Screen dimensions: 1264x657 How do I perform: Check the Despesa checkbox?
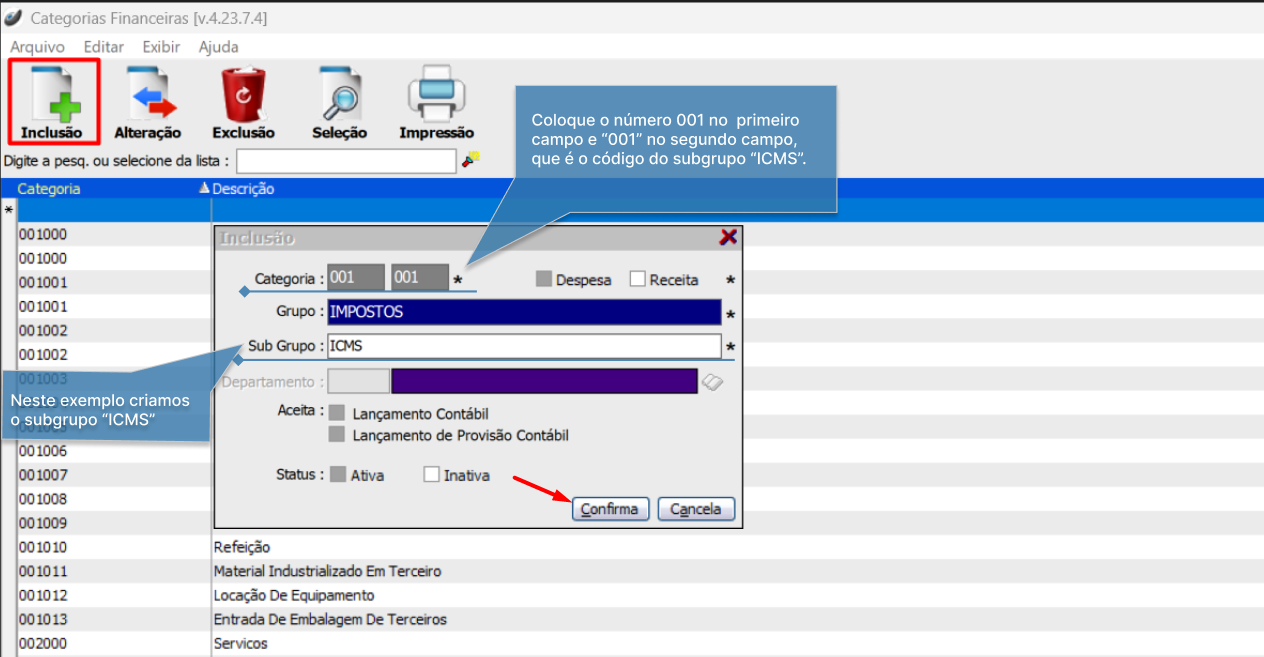[544, 280]
